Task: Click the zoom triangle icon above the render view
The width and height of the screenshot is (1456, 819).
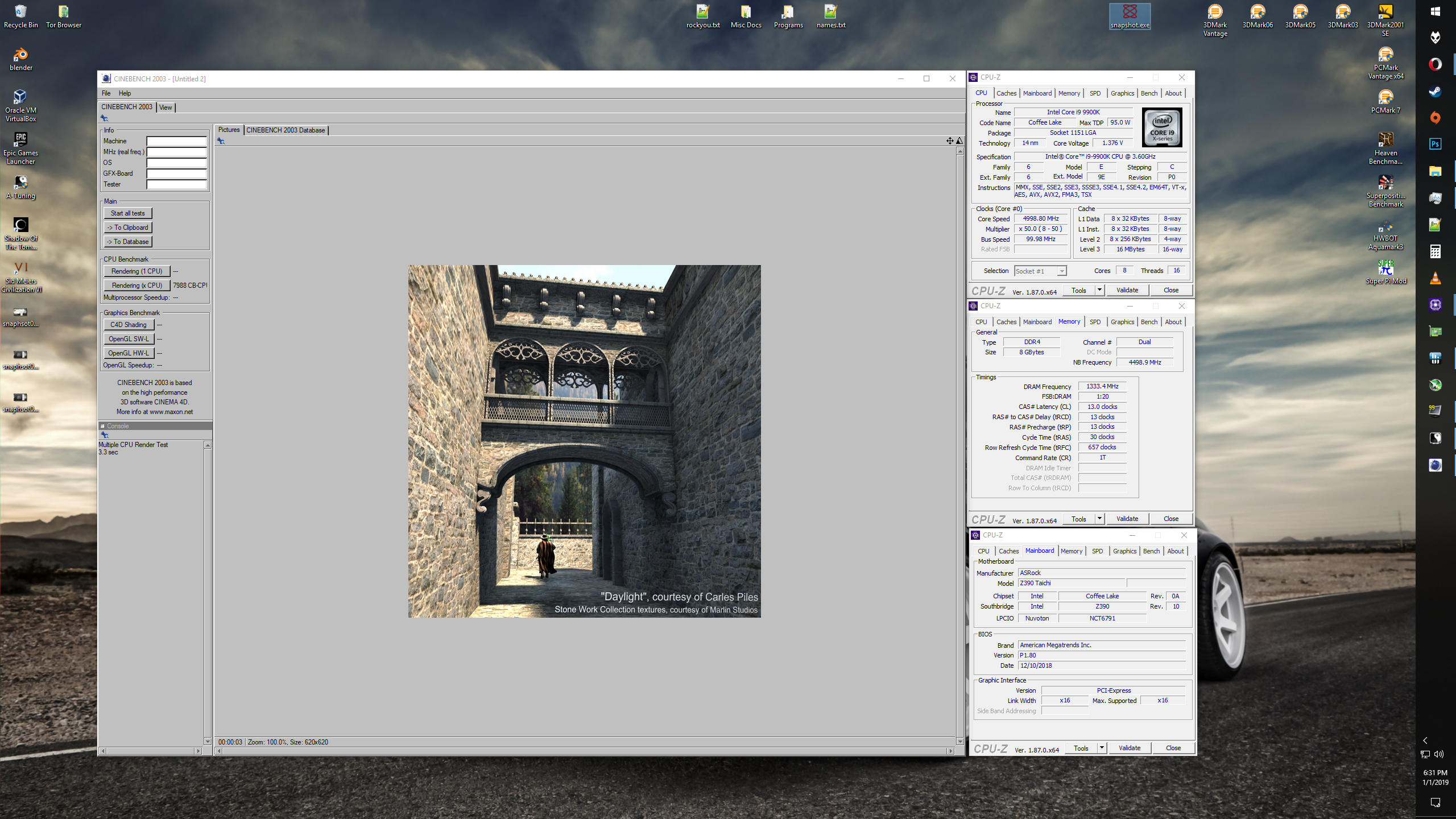Action: 959,140
